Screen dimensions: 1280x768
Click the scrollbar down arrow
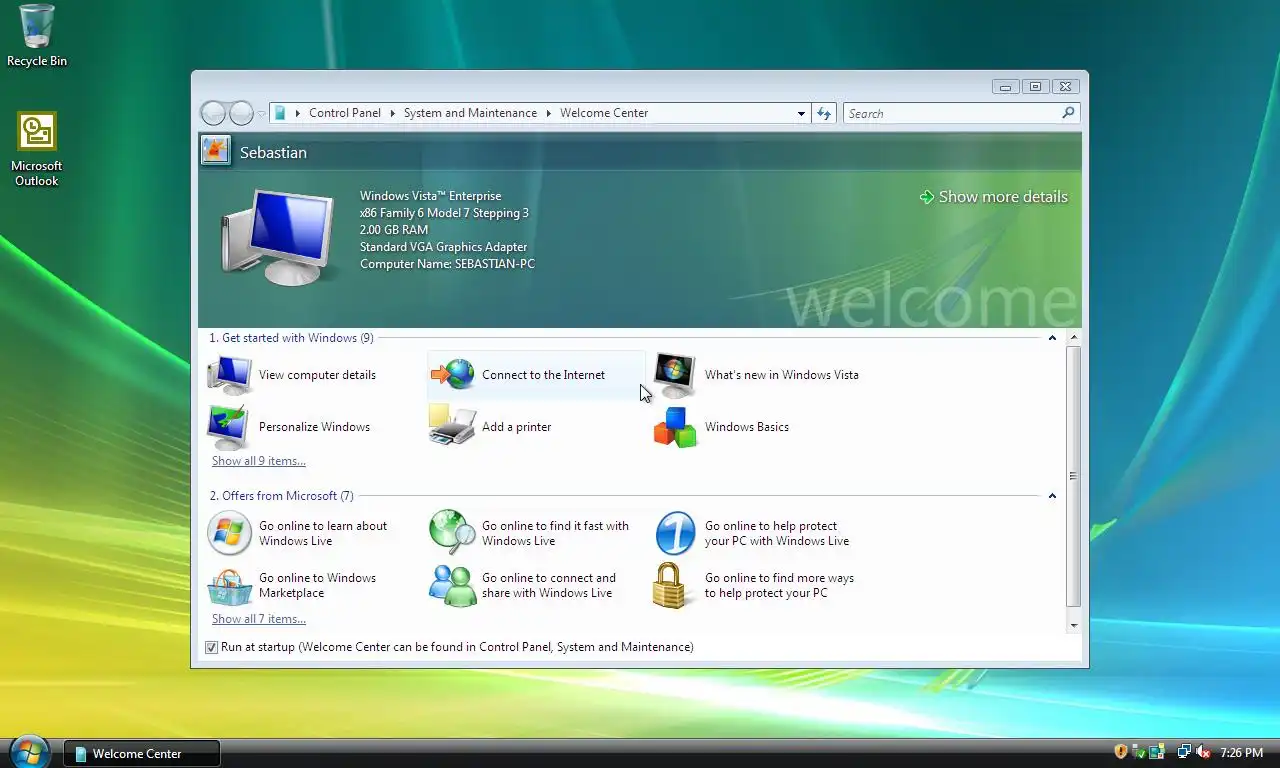[x=1074, y=625]
